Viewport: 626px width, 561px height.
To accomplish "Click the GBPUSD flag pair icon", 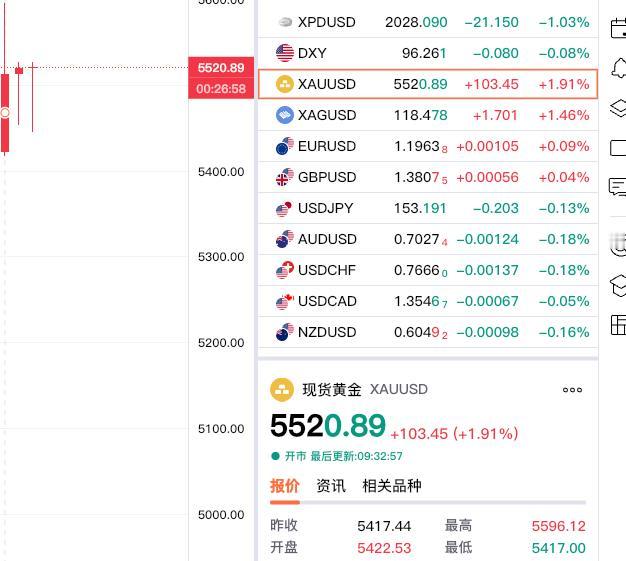I will pos(285,177).
